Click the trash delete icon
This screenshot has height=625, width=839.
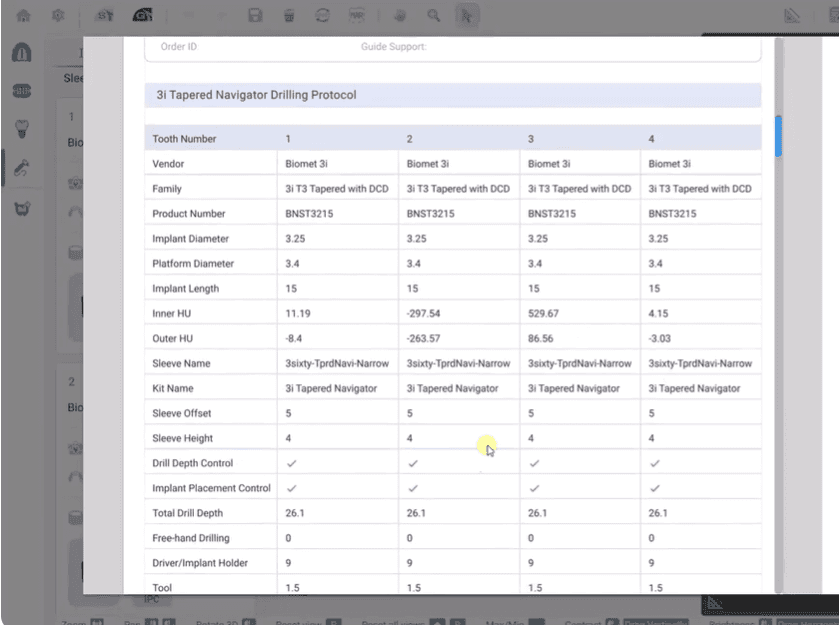(x=289, y=16)
